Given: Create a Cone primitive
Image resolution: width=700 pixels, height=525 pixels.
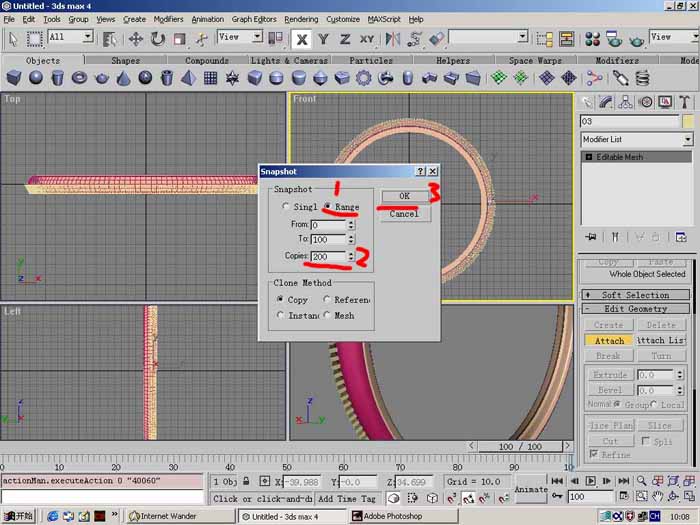Looking at the screenshot, I should 123,78.
